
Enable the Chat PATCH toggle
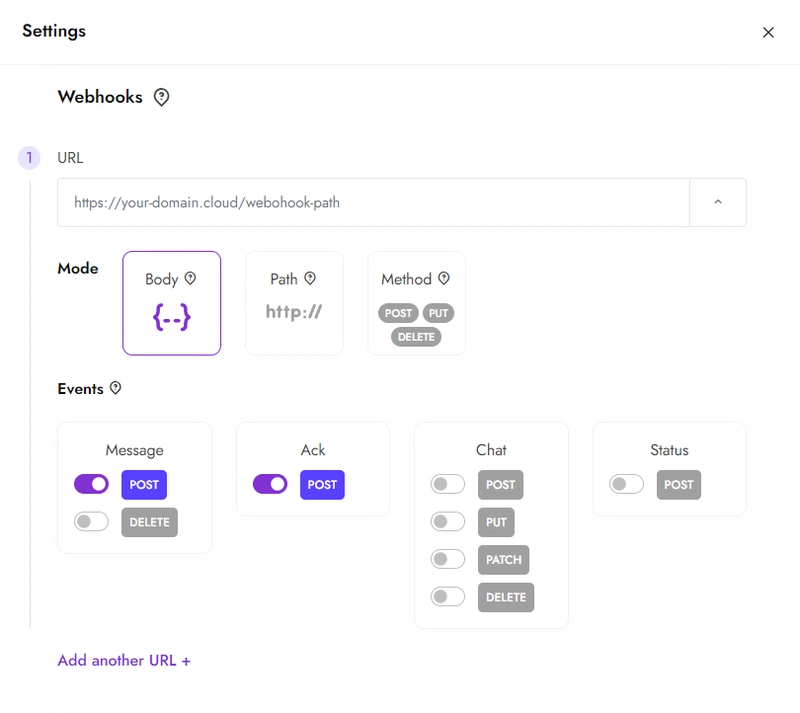pyautogui.click(x=447, y=559)
